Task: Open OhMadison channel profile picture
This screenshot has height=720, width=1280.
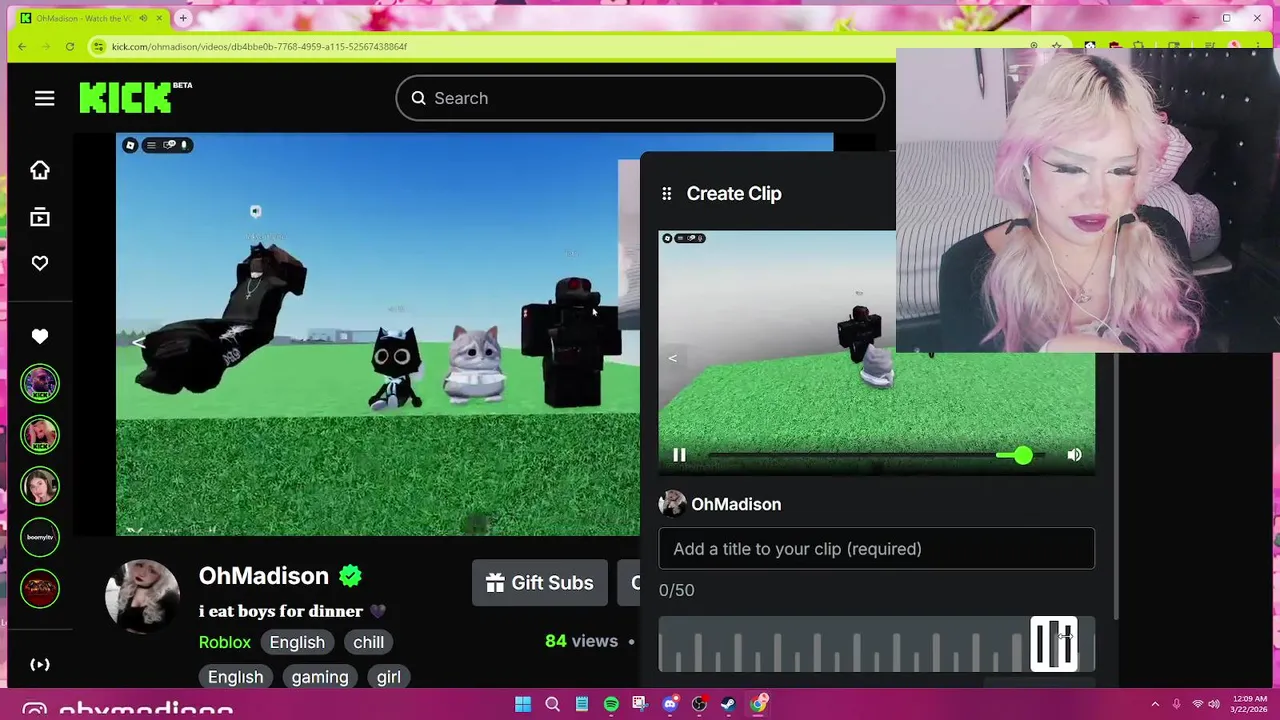Action: coord(143,596)
